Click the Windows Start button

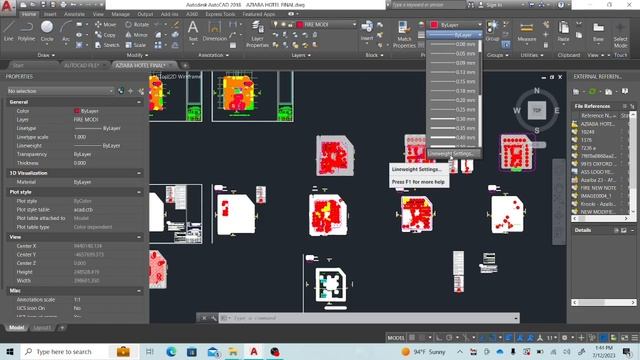(10, 351)
